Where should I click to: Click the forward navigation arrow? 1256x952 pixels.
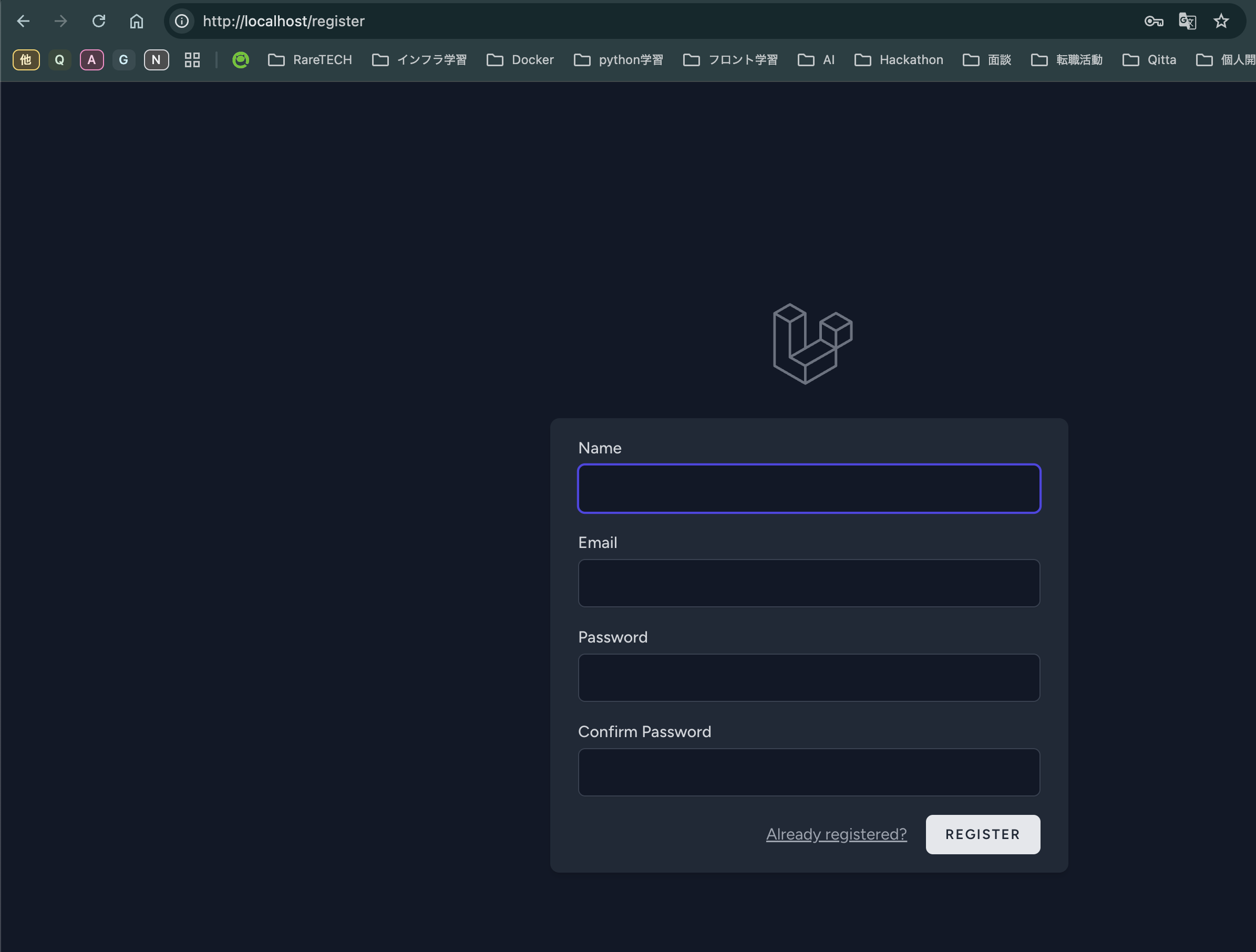(x=61, y=21)
